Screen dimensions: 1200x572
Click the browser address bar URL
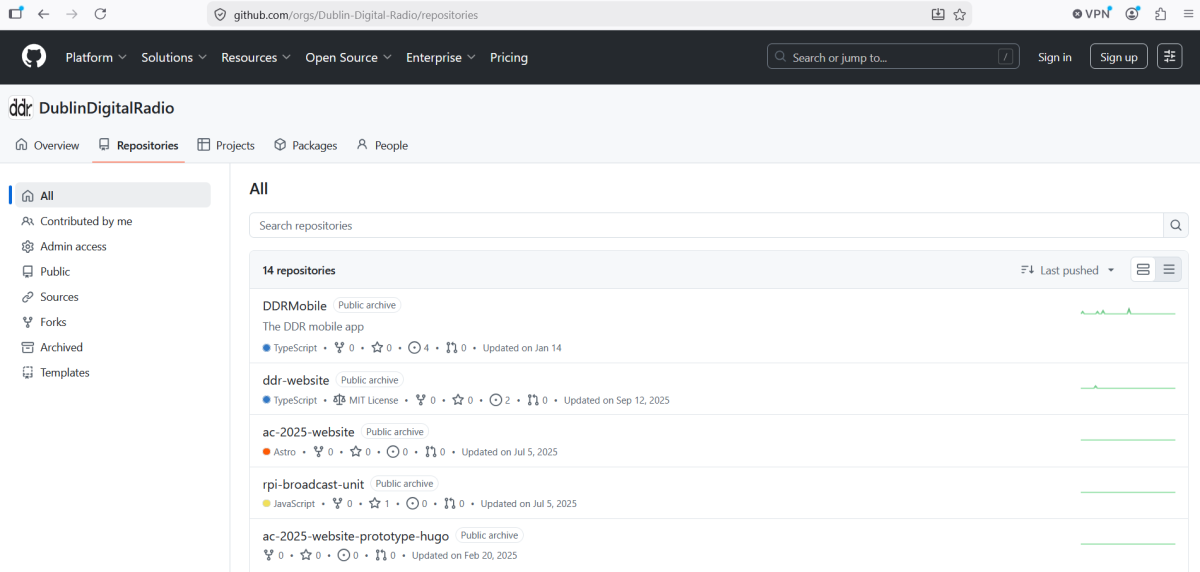[356, 15]
